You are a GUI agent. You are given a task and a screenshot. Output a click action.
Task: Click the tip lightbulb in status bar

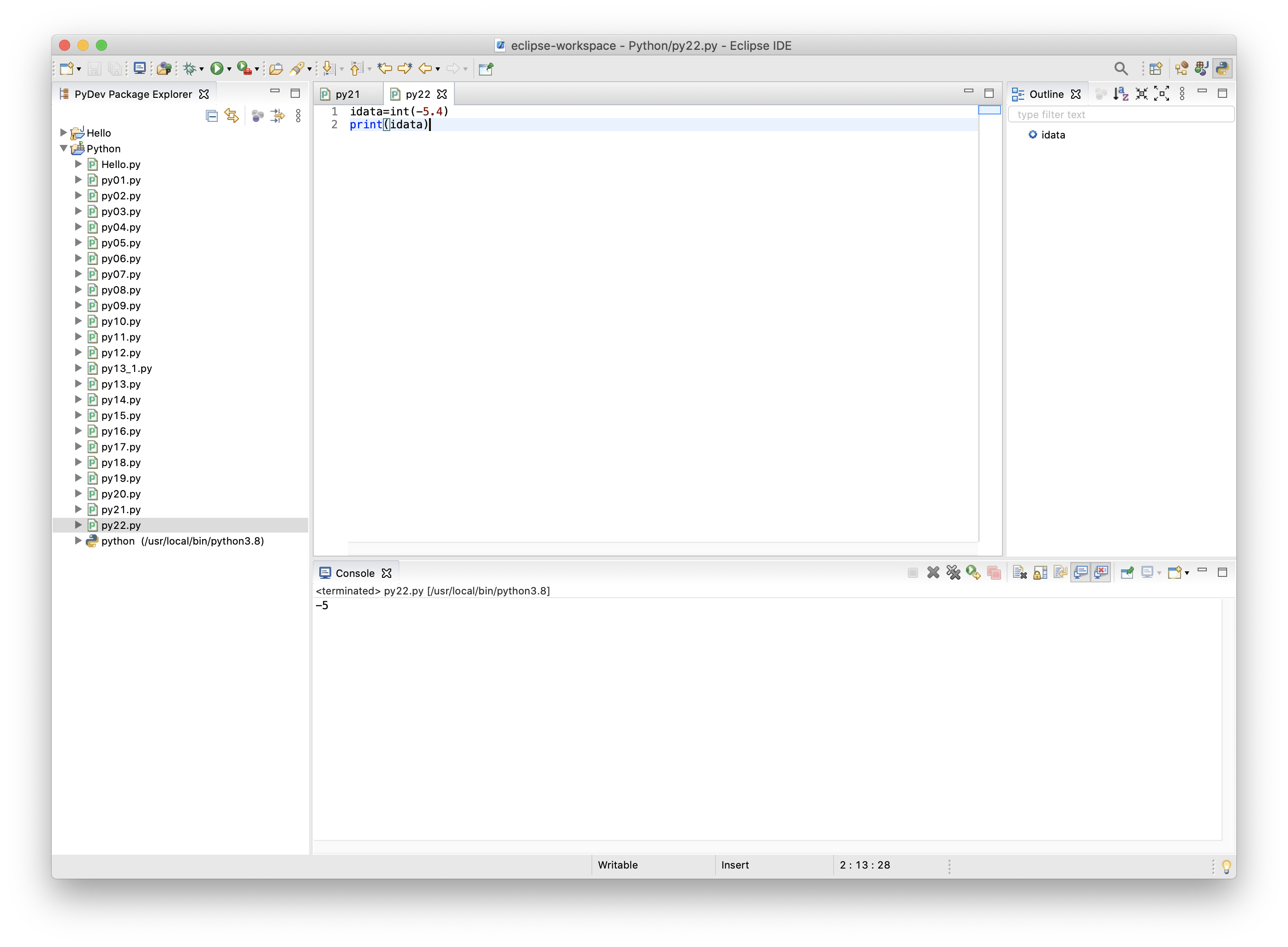[x=1226, y=866]
